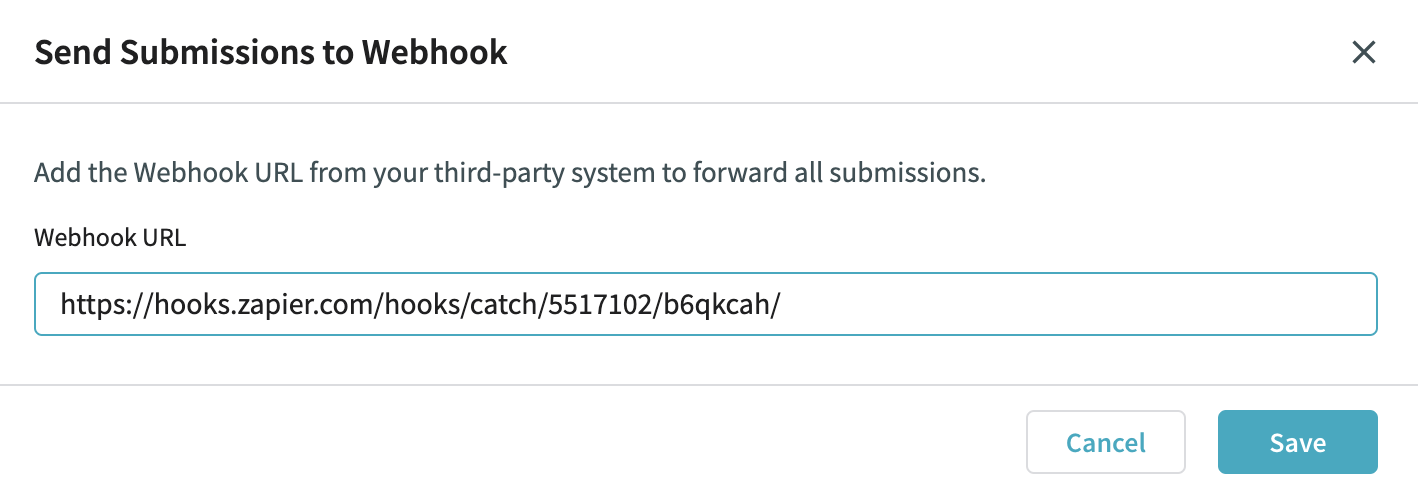Click the Webhook URL field label
This screenshot has height=490, width=1418.
pyautogui.click(x=110, y=238)
